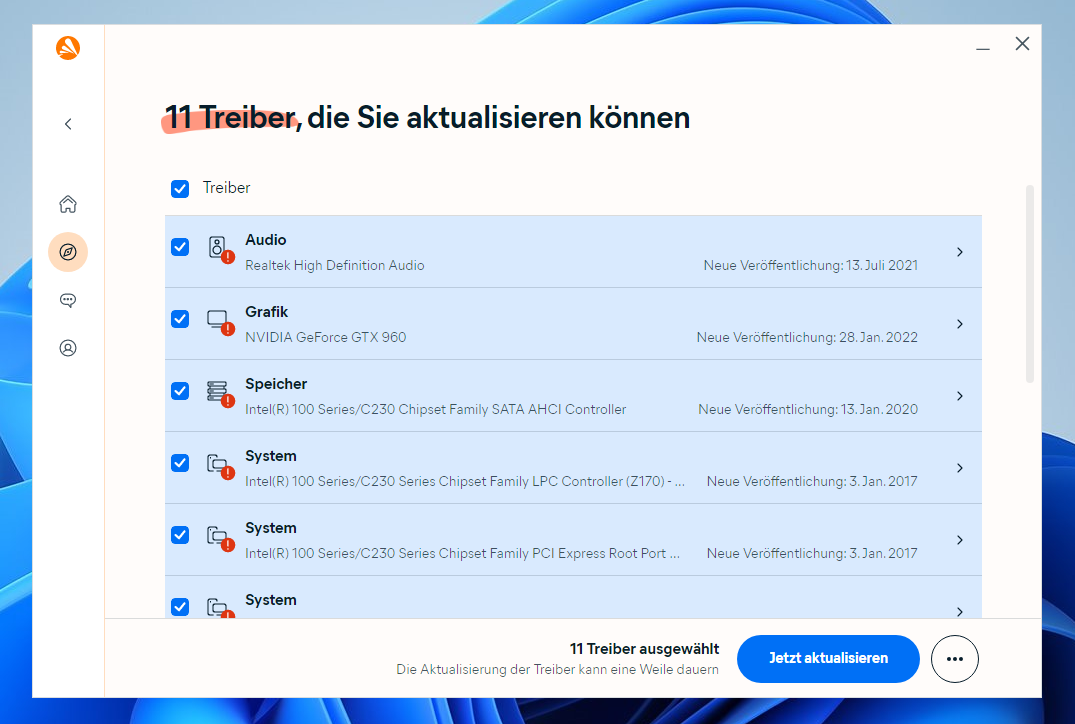Click the Avast orange logo icon
The image size is (1075, 724).
point(68,48)
